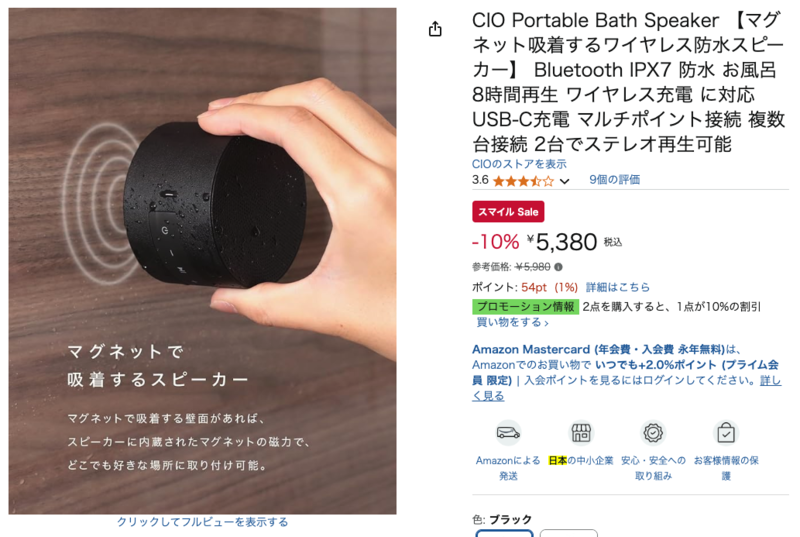Open the 9 customer reviews link

pyautogui.click(x=614, y=180)
